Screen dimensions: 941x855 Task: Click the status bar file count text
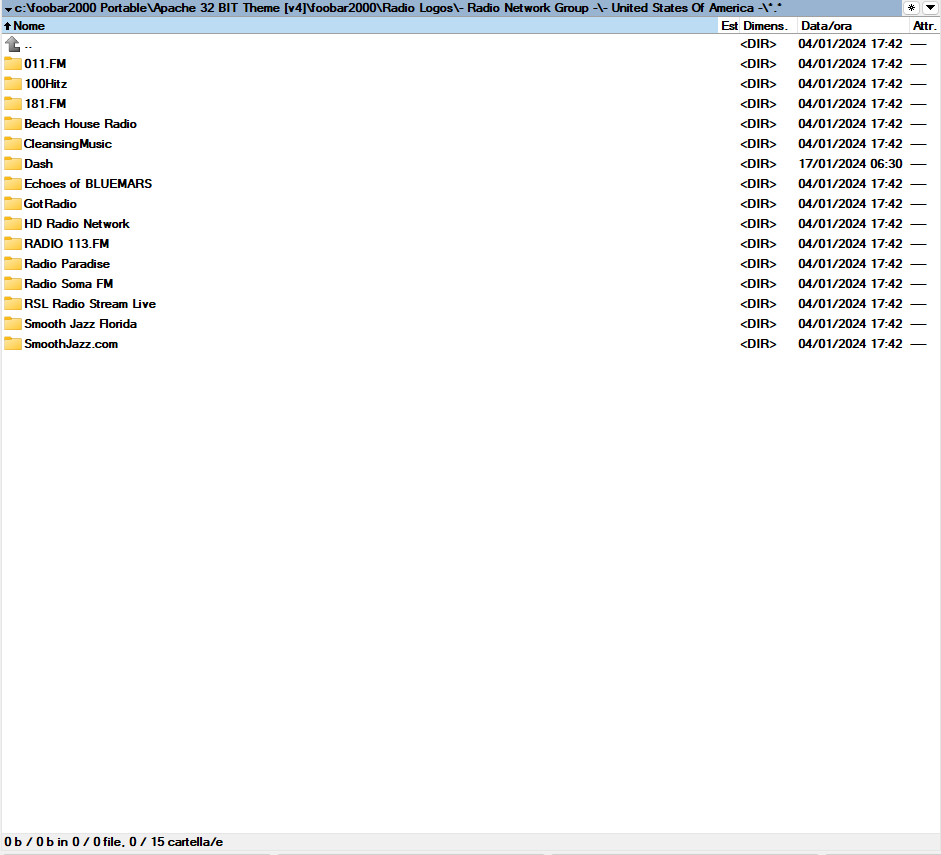pos(113,842)
